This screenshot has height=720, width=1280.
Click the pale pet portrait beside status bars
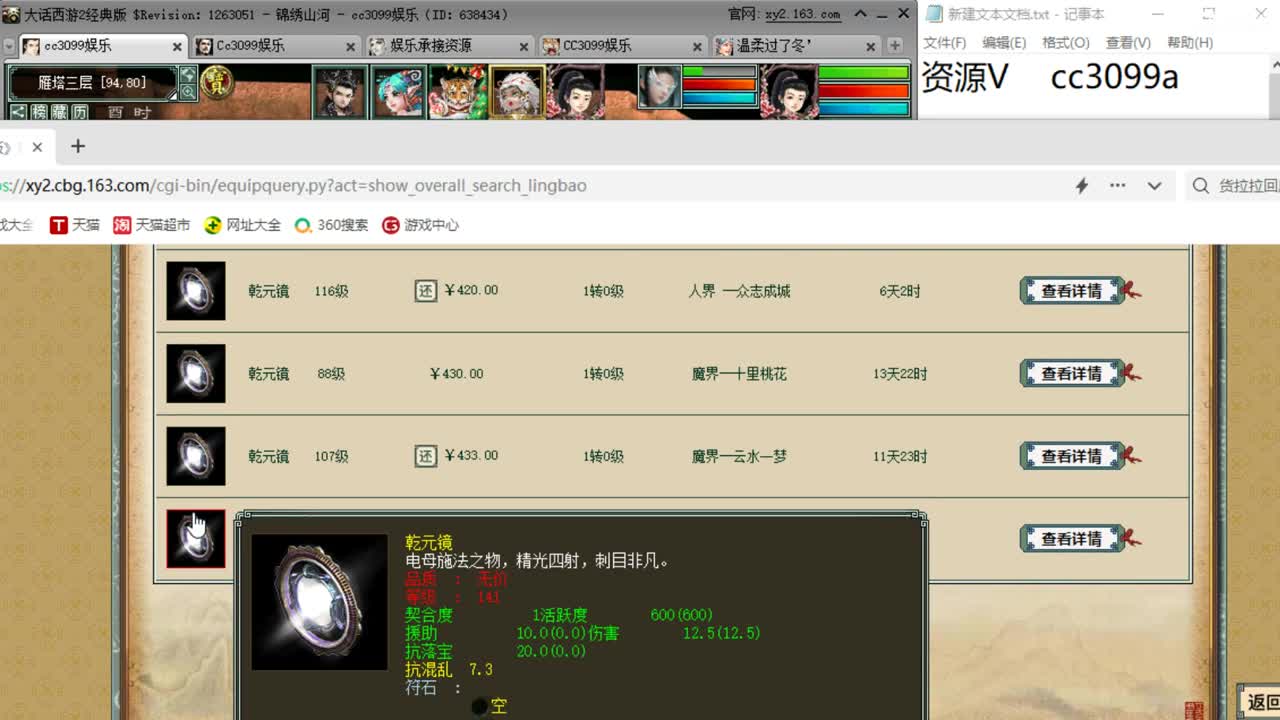coord(660,87)
